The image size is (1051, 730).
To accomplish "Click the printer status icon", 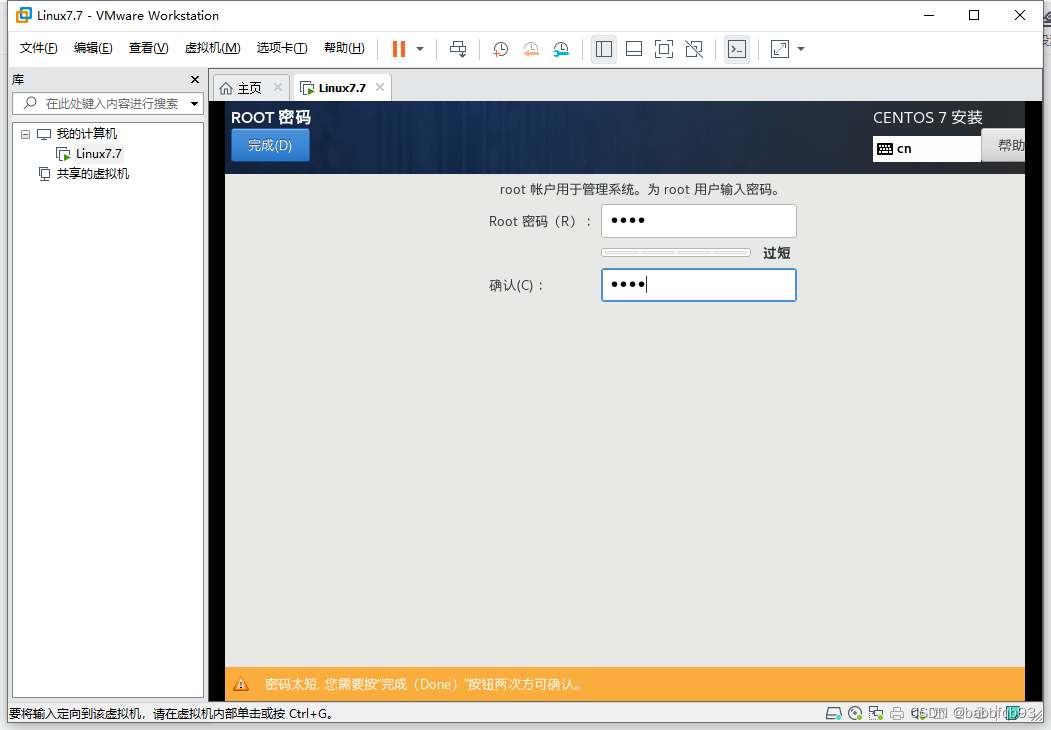I will click(897, 713).
